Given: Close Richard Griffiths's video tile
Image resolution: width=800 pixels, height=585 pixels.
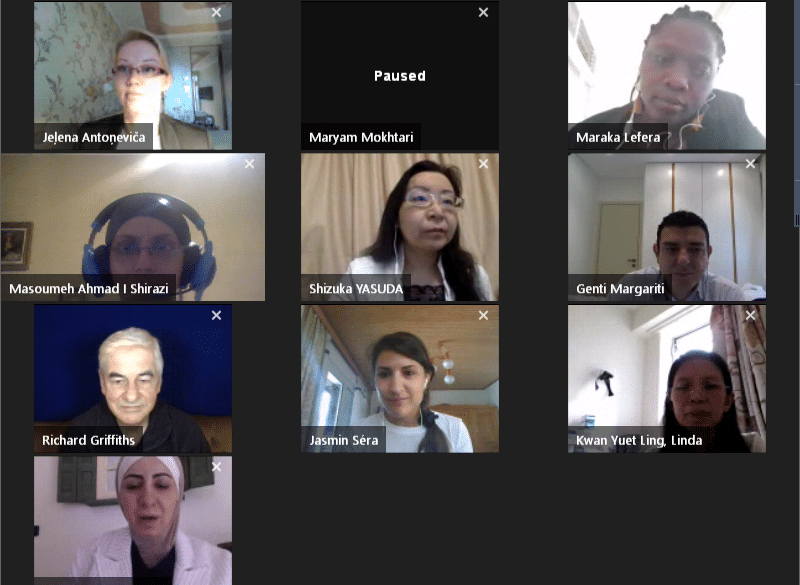Looking at the screenshot, I should [x=216, y=316].
